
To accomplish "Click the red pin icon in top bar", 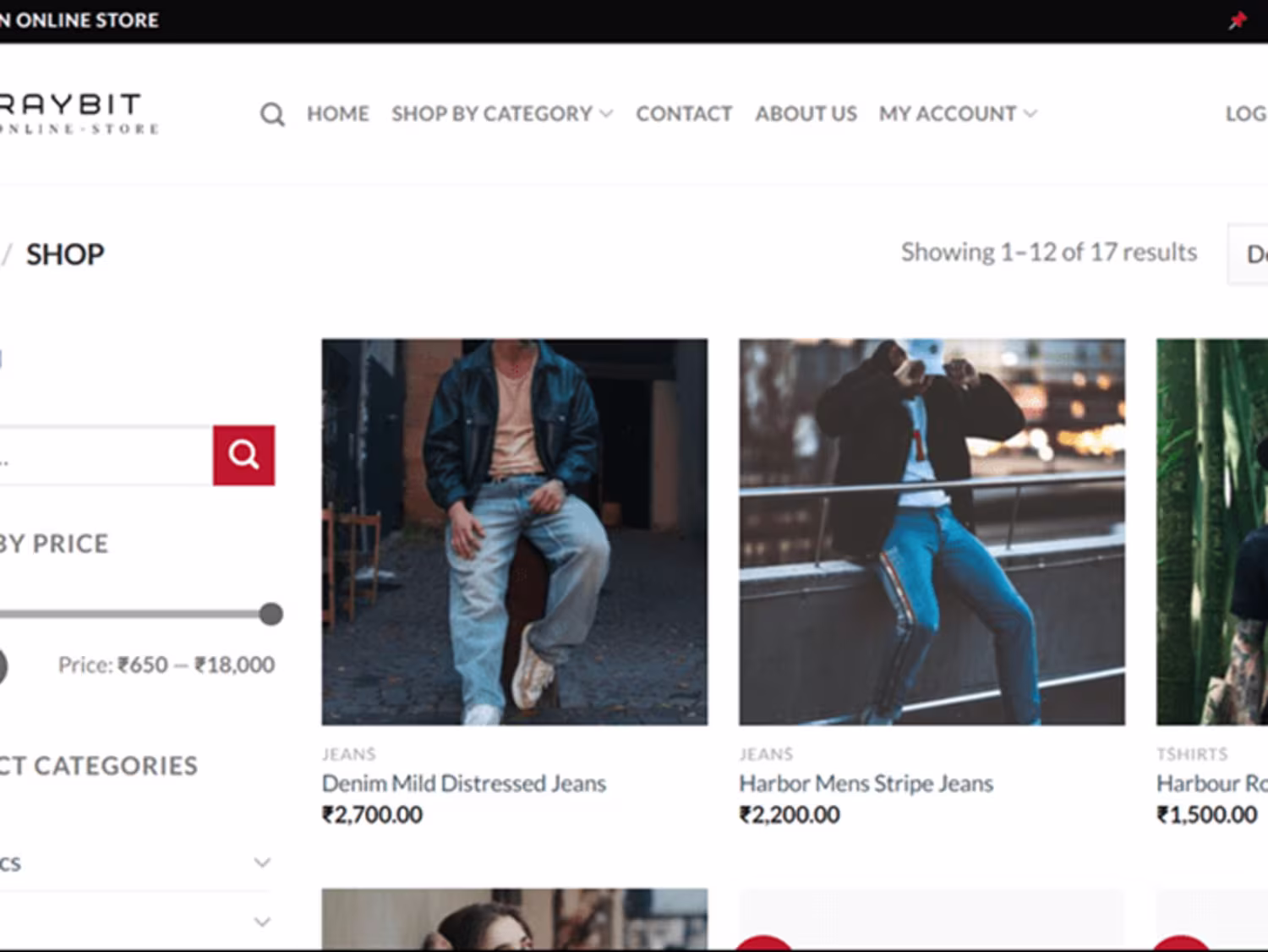I will [1237, 20].
